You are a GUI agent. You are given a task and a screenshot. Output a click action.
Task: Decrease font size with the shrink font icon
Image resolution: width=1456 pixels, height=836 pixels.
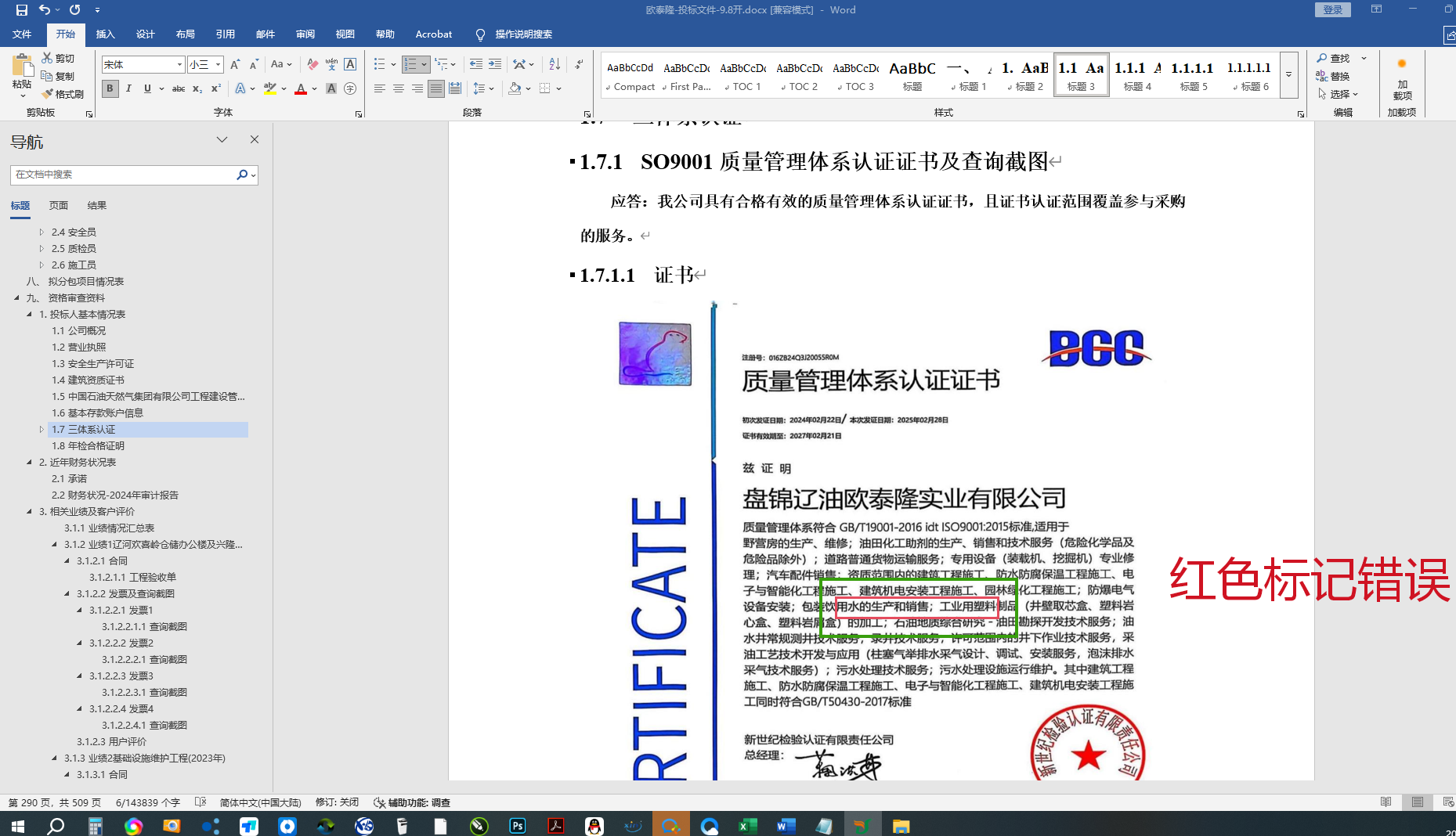point(254,64)
